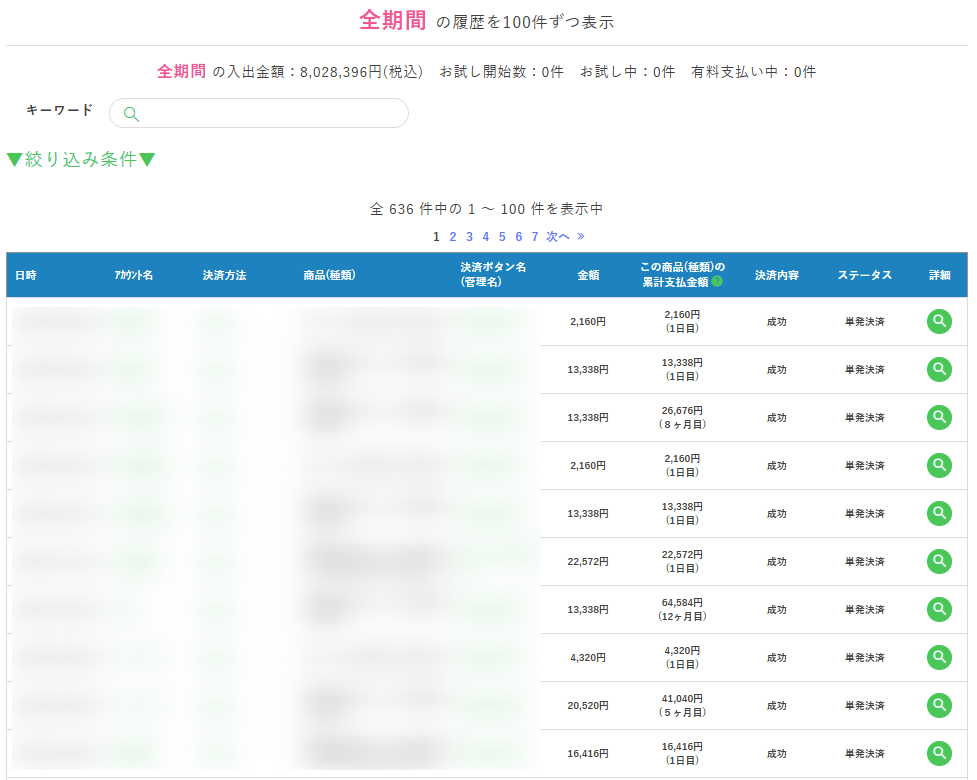Go to page 3 of results
977x780 pixels.
[x=469, y=237]
